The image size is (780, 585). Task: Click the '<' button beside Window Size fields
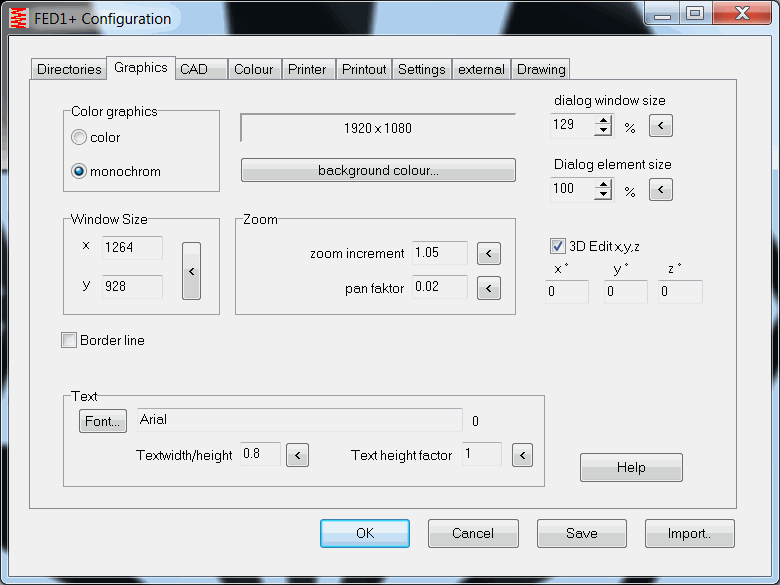pyautogui.click(x=191, y=270)
